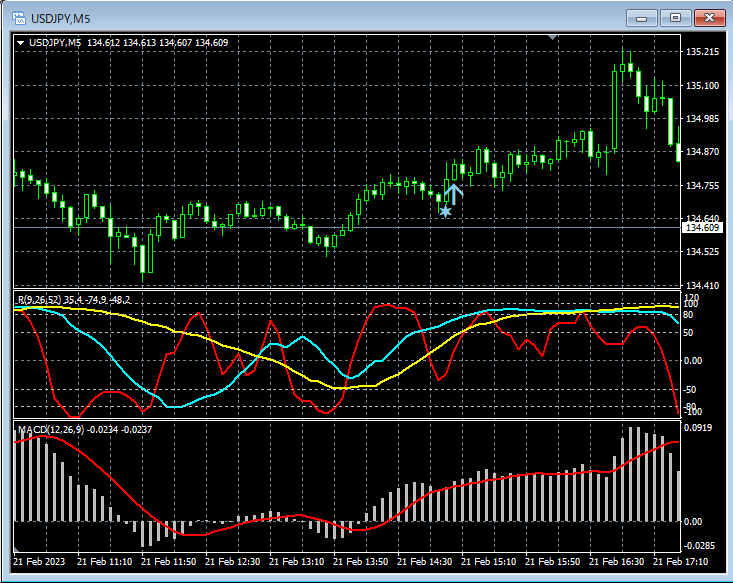Minimize the USDJPY,M5 chart window
733x583 pixels.
642,17
